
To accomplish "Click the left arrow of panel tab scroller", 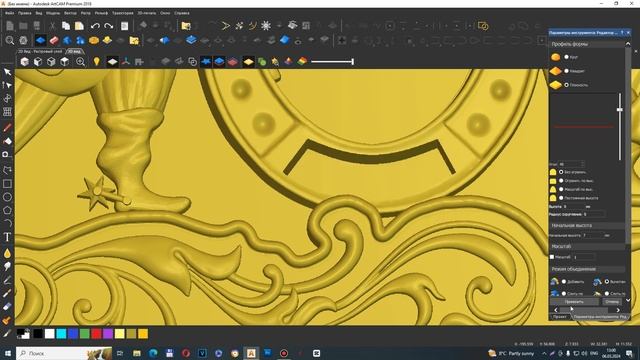I will click(556, 310).
